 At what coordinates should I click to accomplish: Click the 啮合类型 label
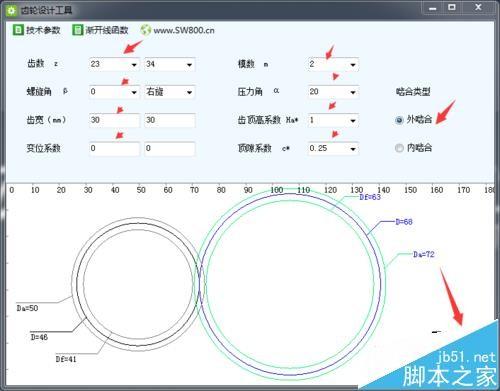[413, 92]
